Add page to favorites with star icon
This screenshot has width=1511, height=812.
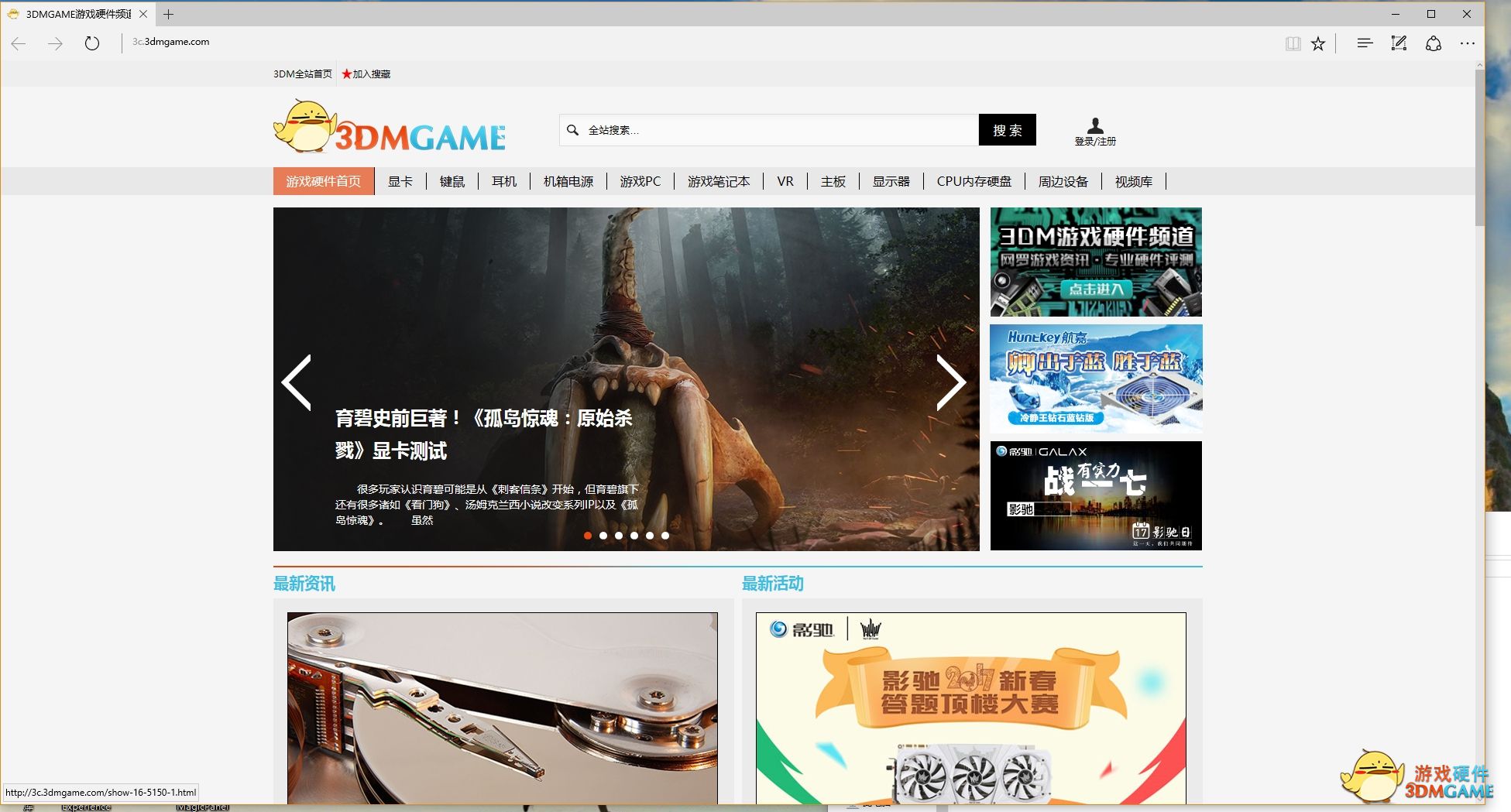click(1318, 44)
